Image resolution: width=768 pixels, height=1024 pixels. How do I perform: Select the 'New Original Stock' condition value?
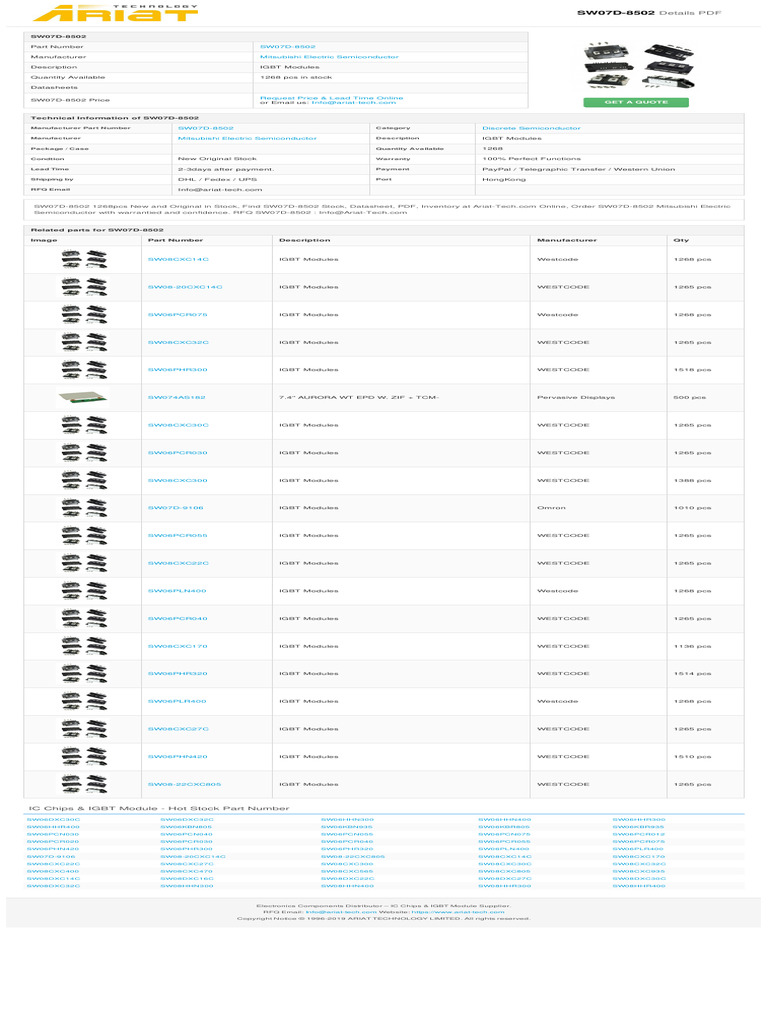pyautogui.click(x=217, y=159)
